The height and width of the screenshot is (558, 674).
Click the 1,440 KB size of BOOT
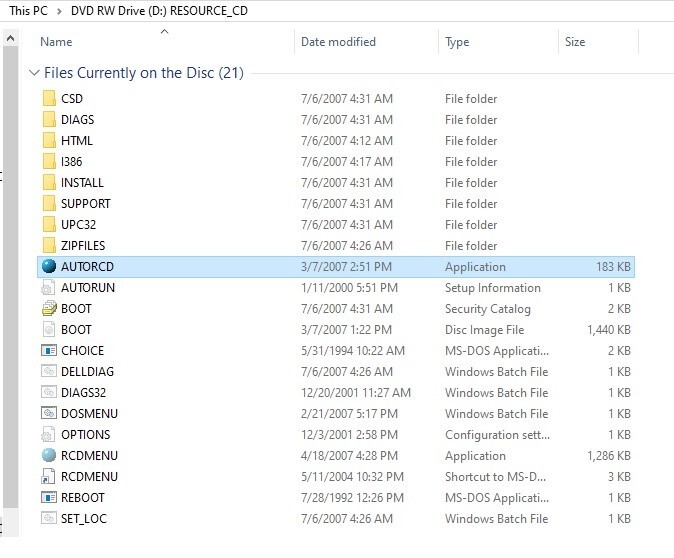609,330
